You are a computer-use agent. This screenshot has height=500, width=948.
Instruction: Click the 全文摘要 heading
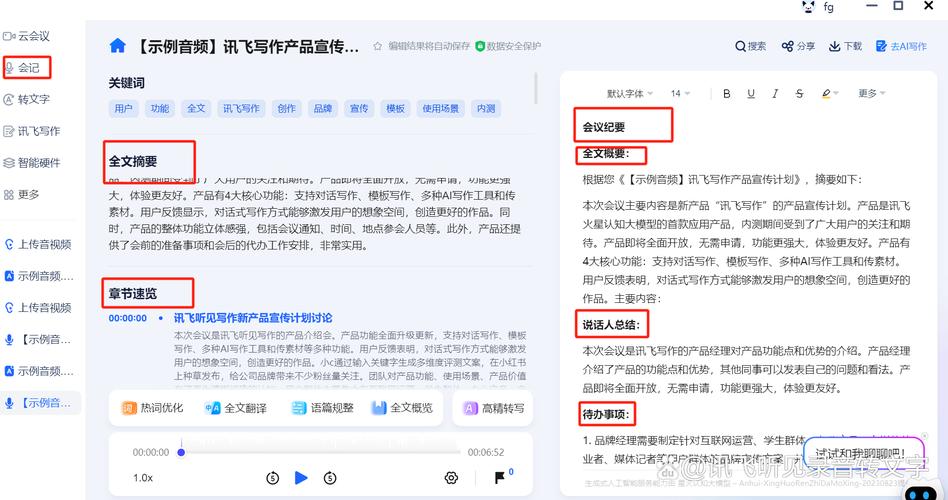point(133,161)
